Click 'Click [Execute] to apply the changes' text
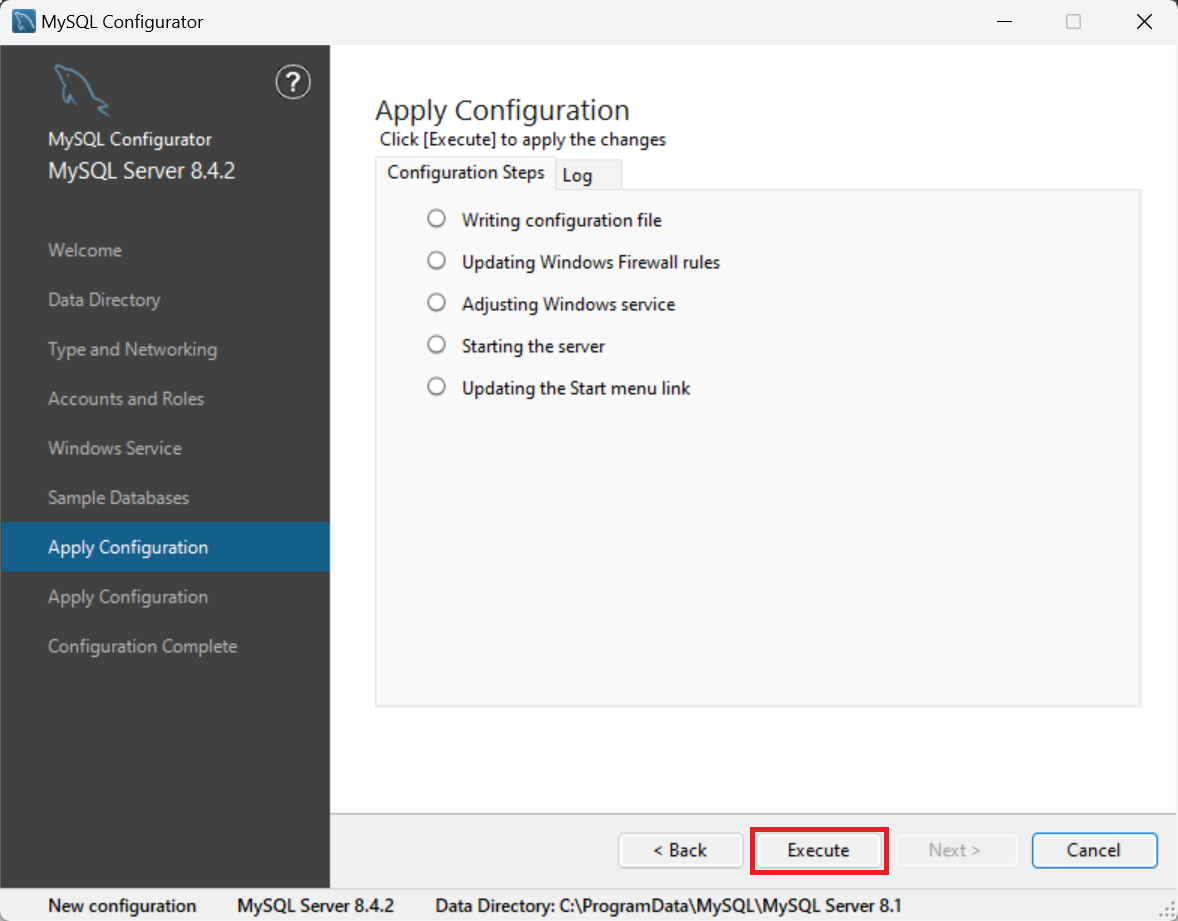 coord(523,140)
